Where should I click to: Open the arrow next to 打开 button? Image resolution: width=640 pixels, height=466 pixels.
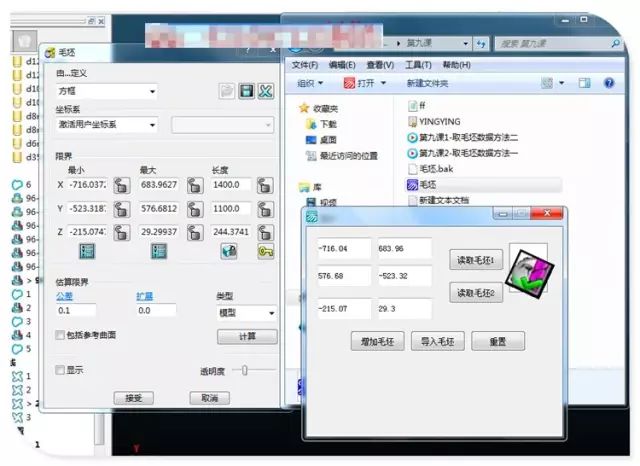(x=383, y=83)
